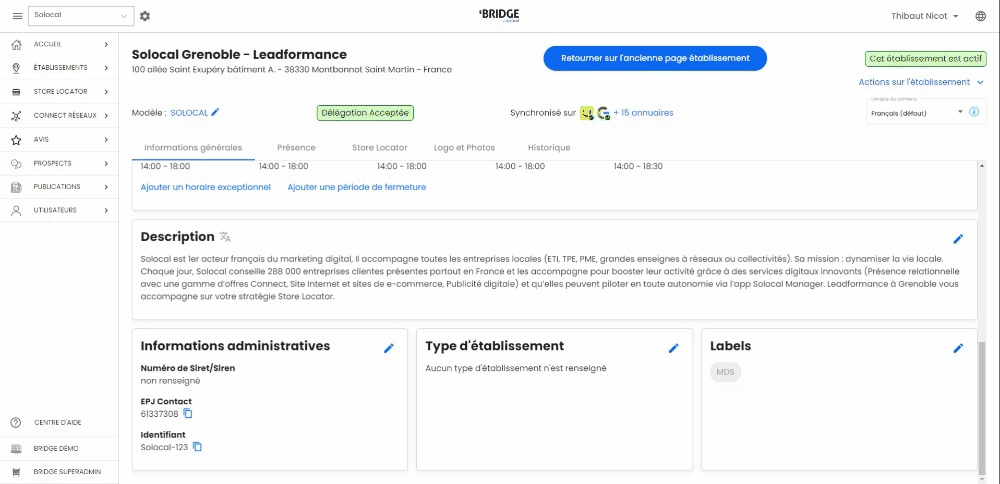The image size is (1000, 484).
Task: Click the Store Locator sidebar icon
Action: (x=17, y=92)
